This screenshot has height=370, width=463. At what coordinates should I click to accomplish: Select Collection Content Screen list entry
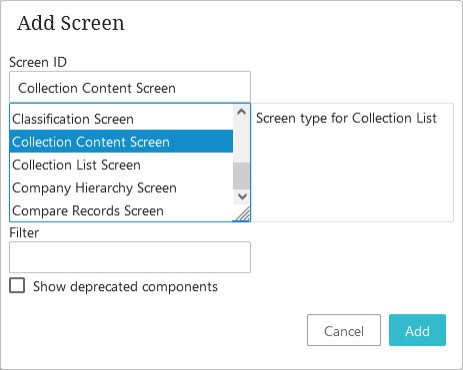click(x=121, y=142)
